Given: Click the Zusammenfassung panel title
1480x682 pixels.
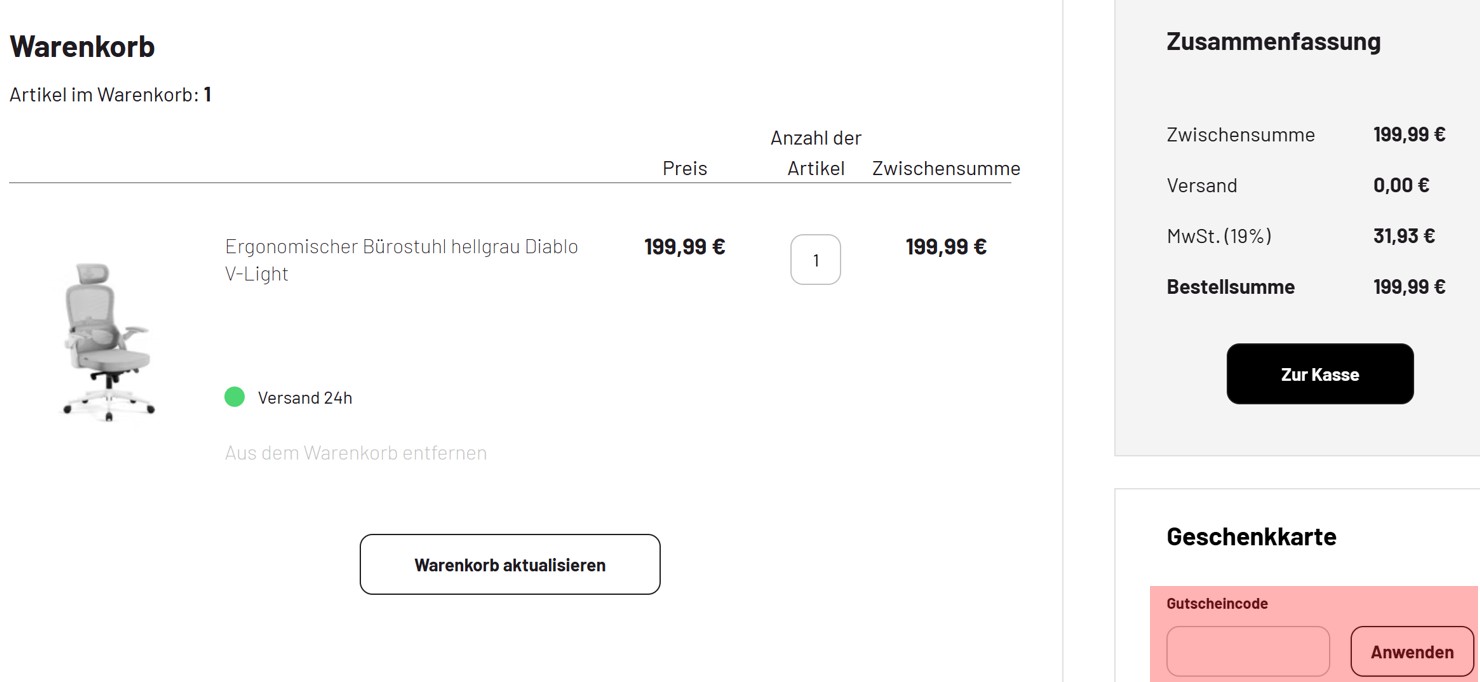Looking at the screenshot, I should pos(1272,41).
